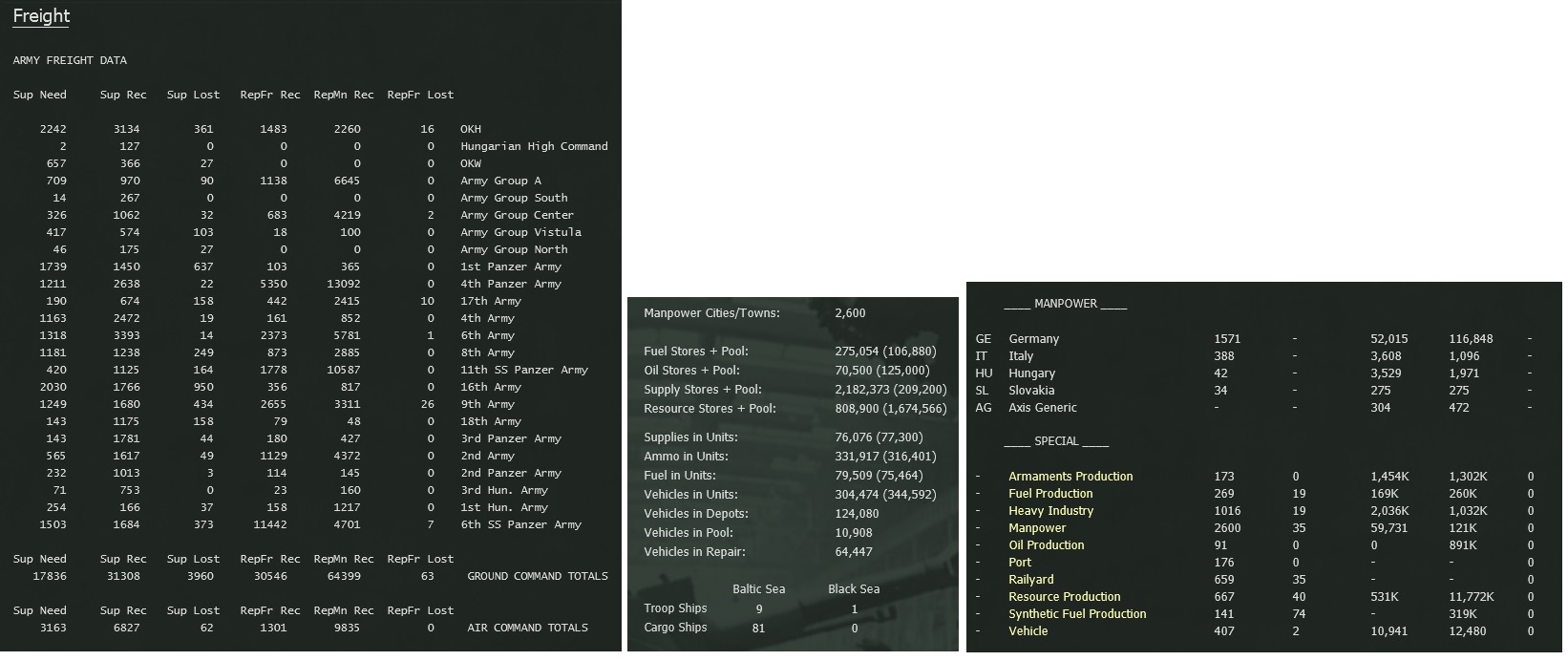The width and height of the screenshot is (1568, 661).
Task: Click the Cargo Ships Baltic count 81
Action: (x=759, y=628)
